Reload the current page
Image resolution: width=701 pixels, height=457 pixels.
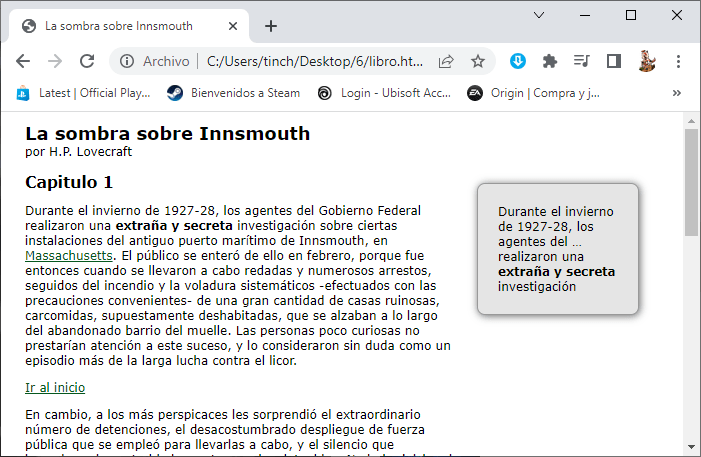pyautogui.click(x=87, y=61)
